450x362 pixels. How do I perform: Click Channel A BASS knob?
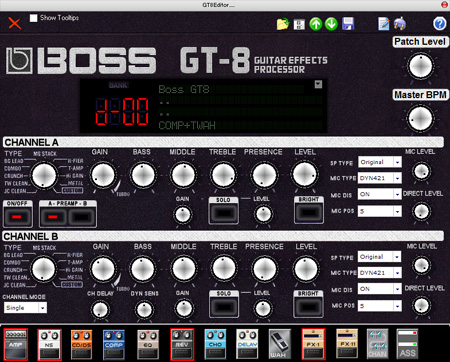point(143,175)
